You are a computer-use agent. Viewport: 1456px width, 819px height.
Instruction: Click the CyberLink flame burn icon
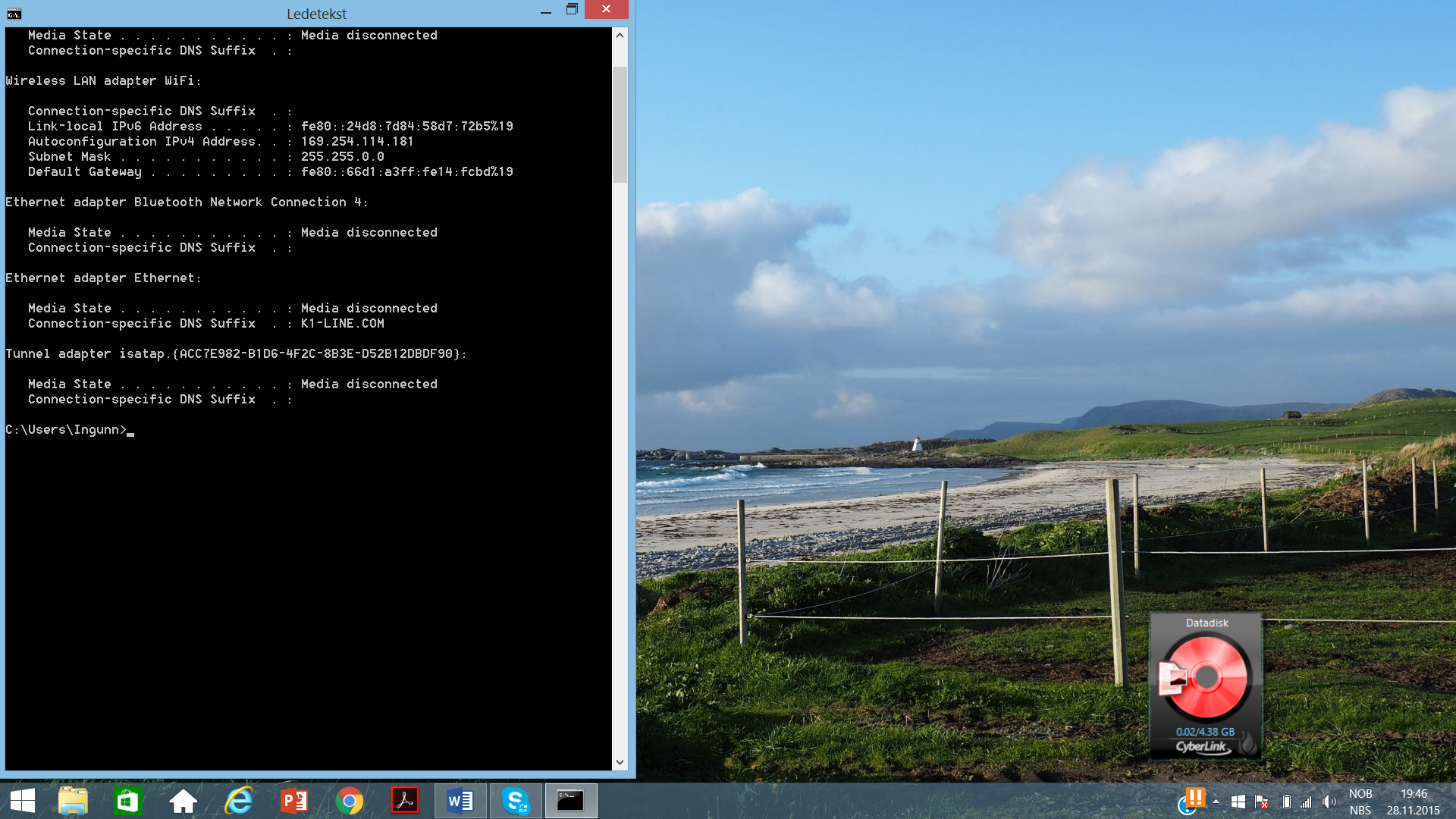point(1247,744)
